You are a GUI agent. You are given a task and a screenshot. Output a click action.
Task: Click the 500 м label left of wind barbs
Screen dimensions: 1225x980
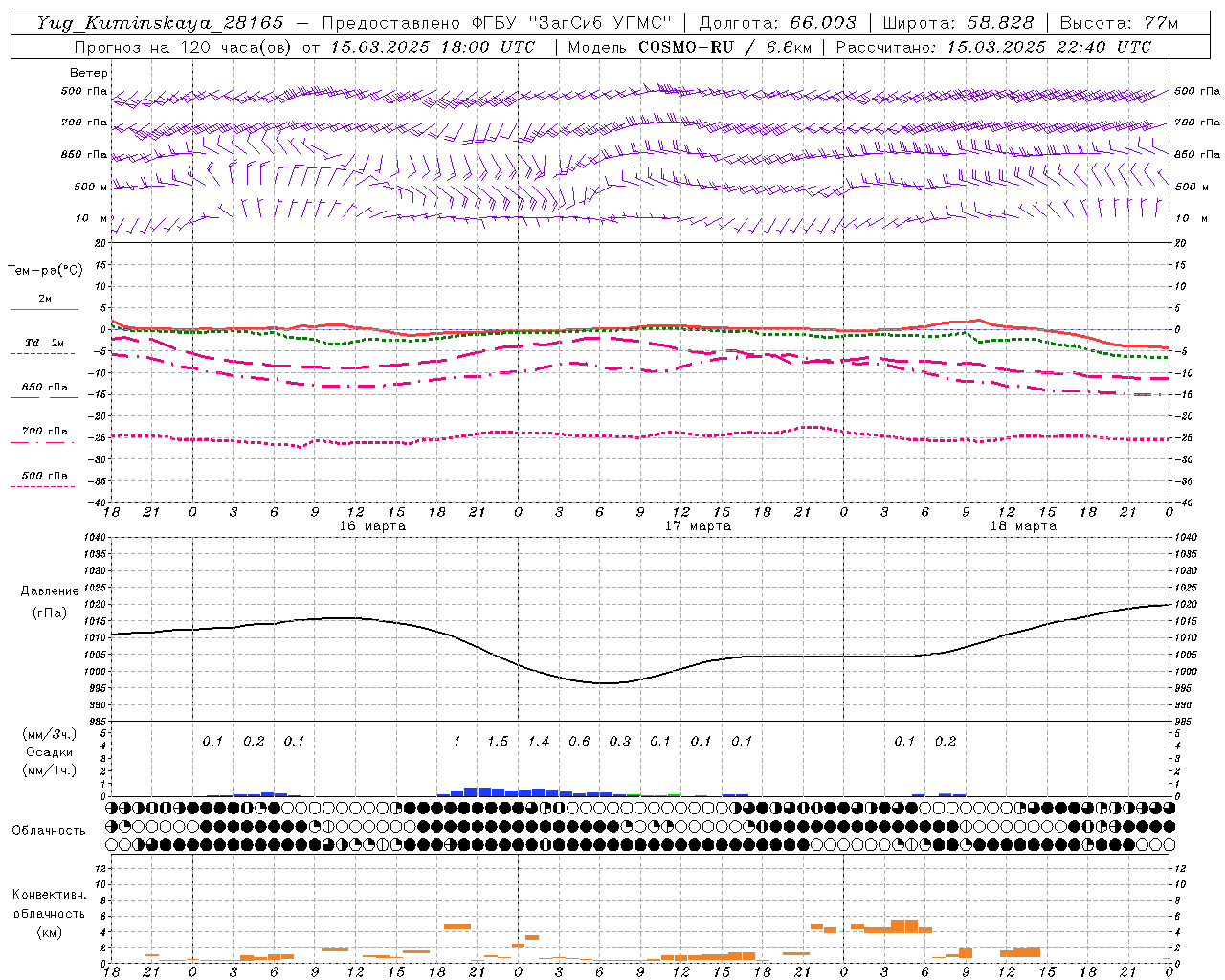click(x=91, y=187)
